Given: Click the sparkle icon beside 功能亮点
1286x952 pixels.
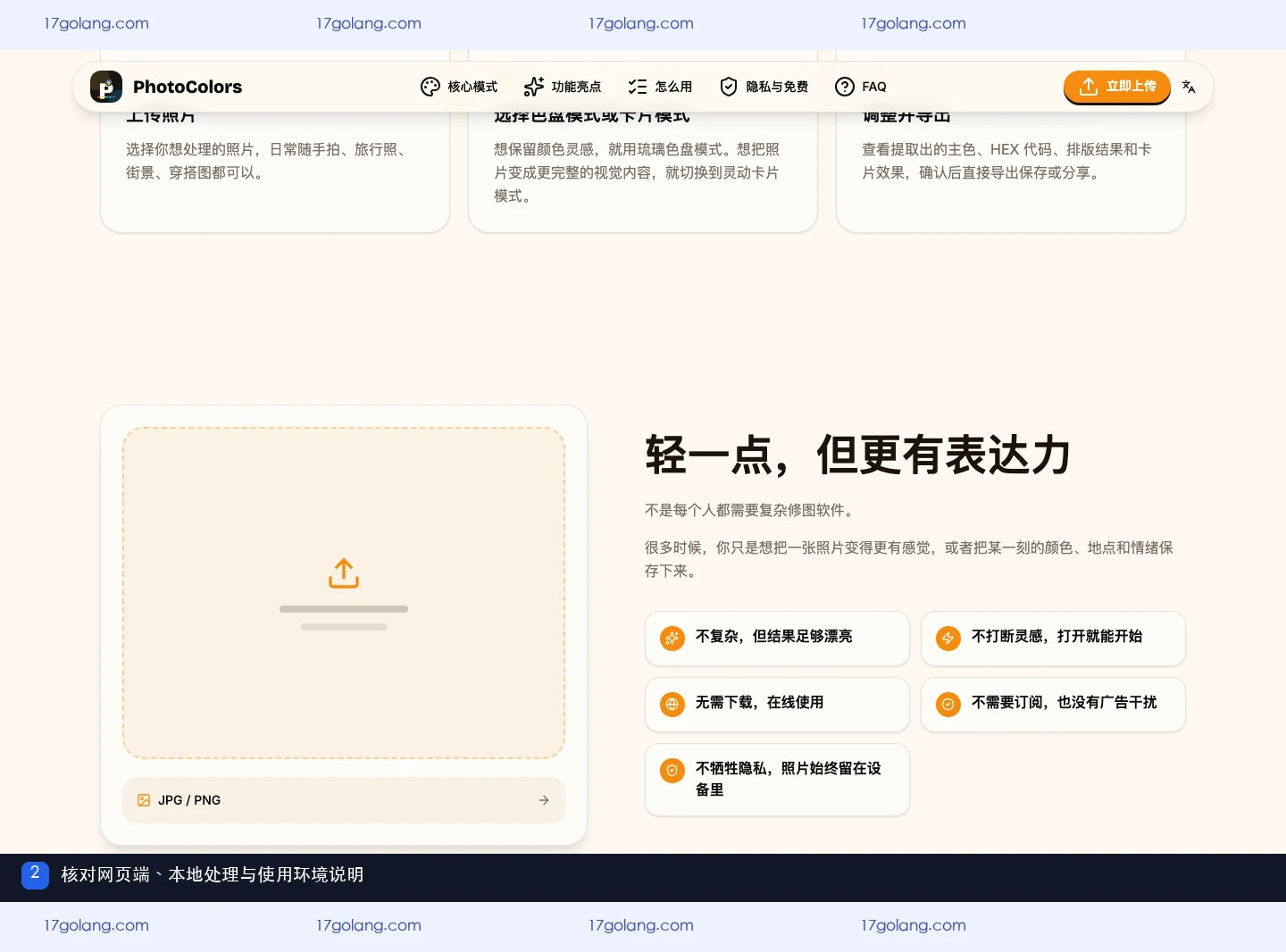Looking at the screenshot, I should pos(534,87).
